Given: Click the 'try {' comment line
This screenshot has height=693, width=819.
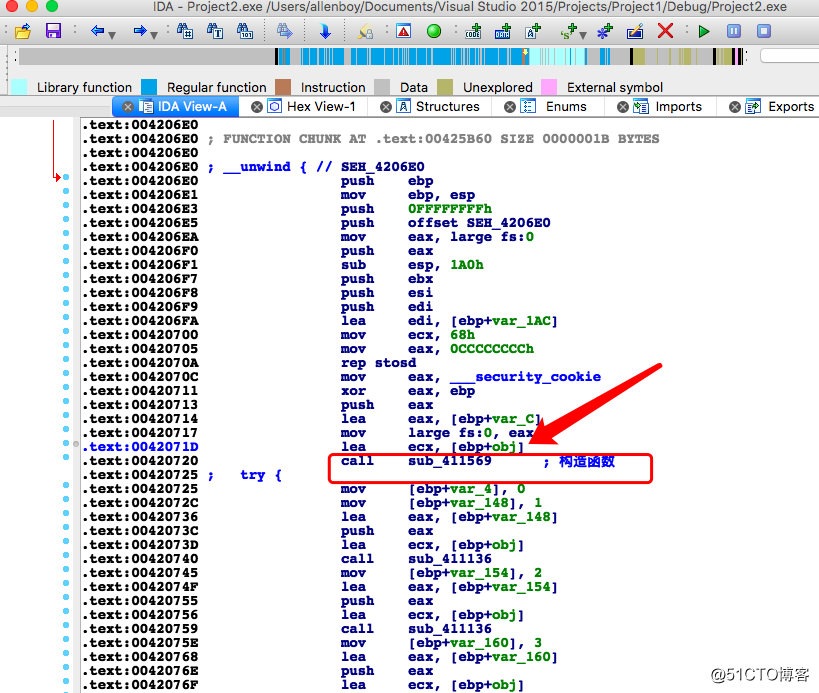Looking at the screenshot, I should pos(261,475).
